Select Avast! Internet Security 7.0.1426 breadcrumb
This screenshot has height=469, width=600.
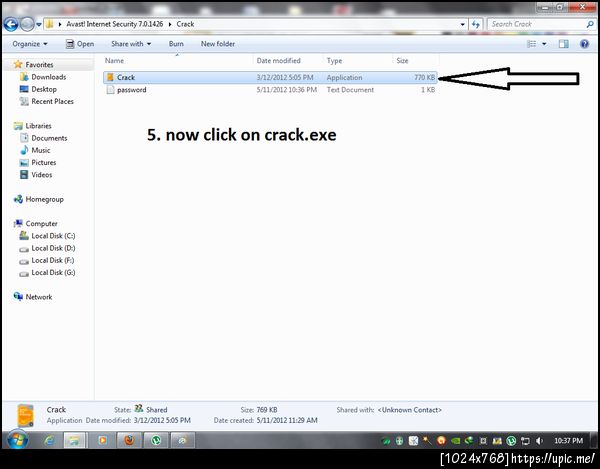coord(114,24)
